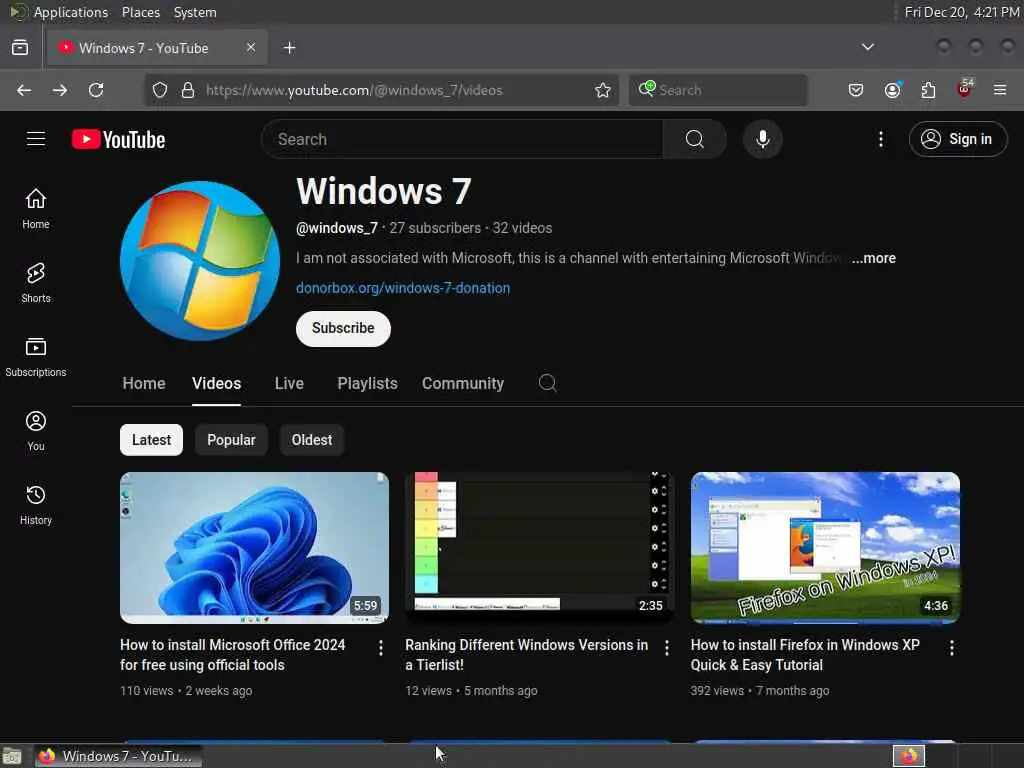Switch to the Videos tab
The width and height of the screenshot is (1024, 768).
pos(216,383)
